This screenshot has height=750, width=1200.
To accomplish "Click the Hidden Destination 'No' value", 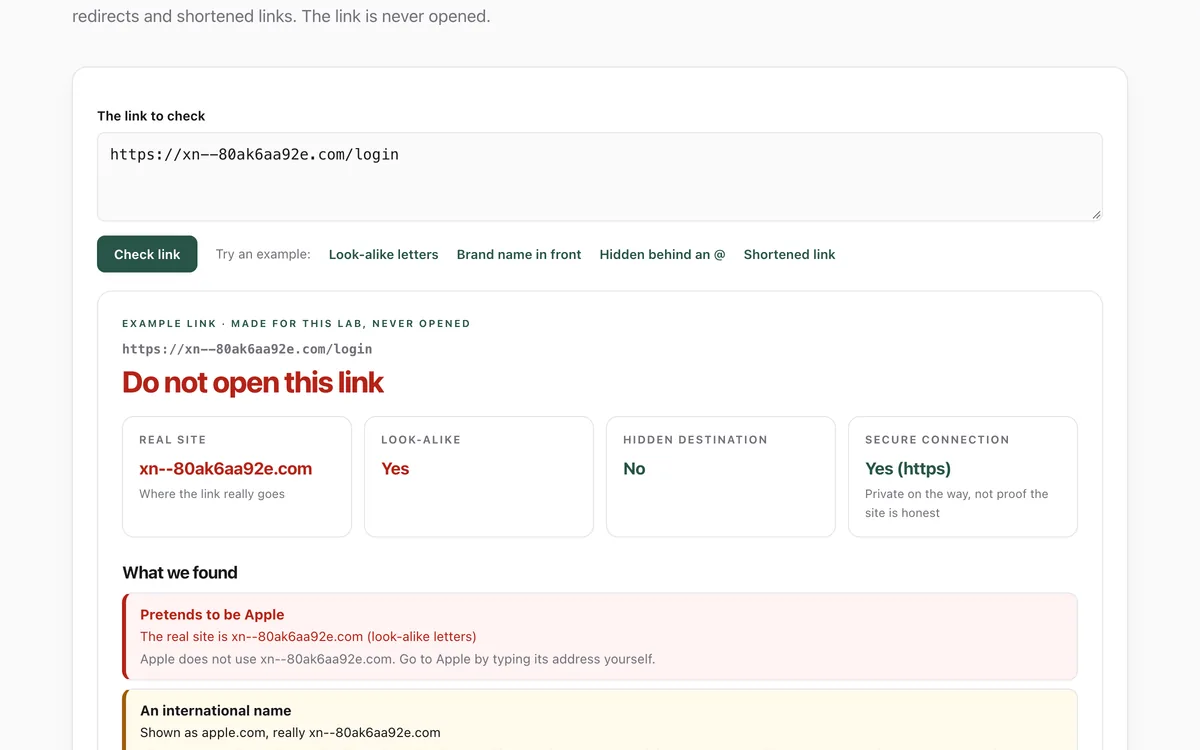I will (x=634, y=468).
